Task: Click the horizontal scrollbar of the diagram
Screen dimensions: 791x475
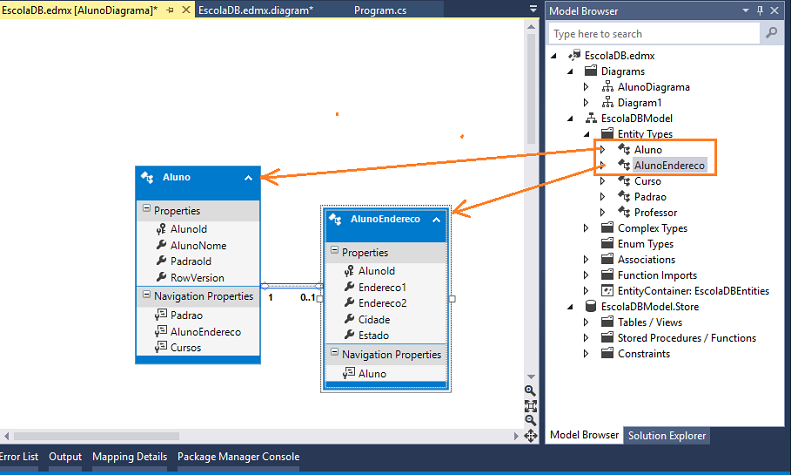Action: pos(96,436)
